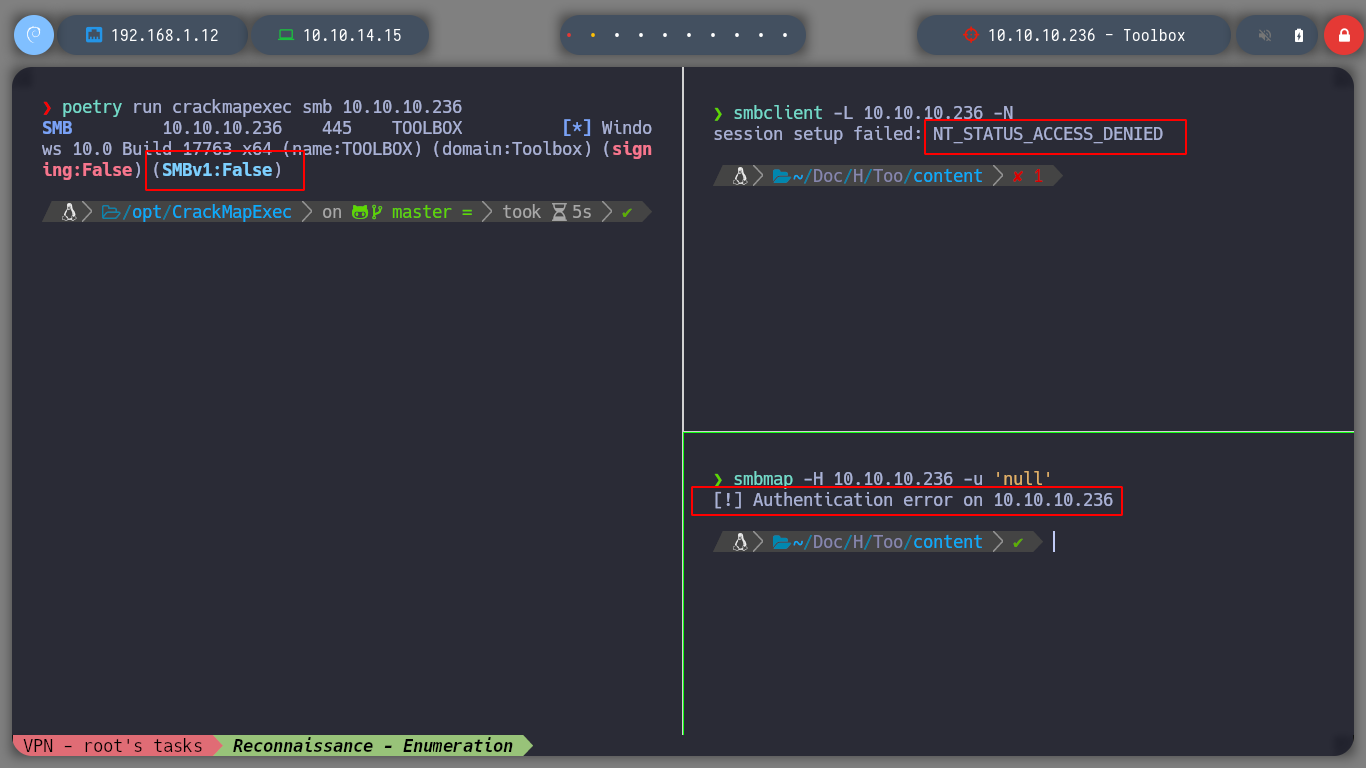Unmute using the muted speaker icon

click(1265, 35)
